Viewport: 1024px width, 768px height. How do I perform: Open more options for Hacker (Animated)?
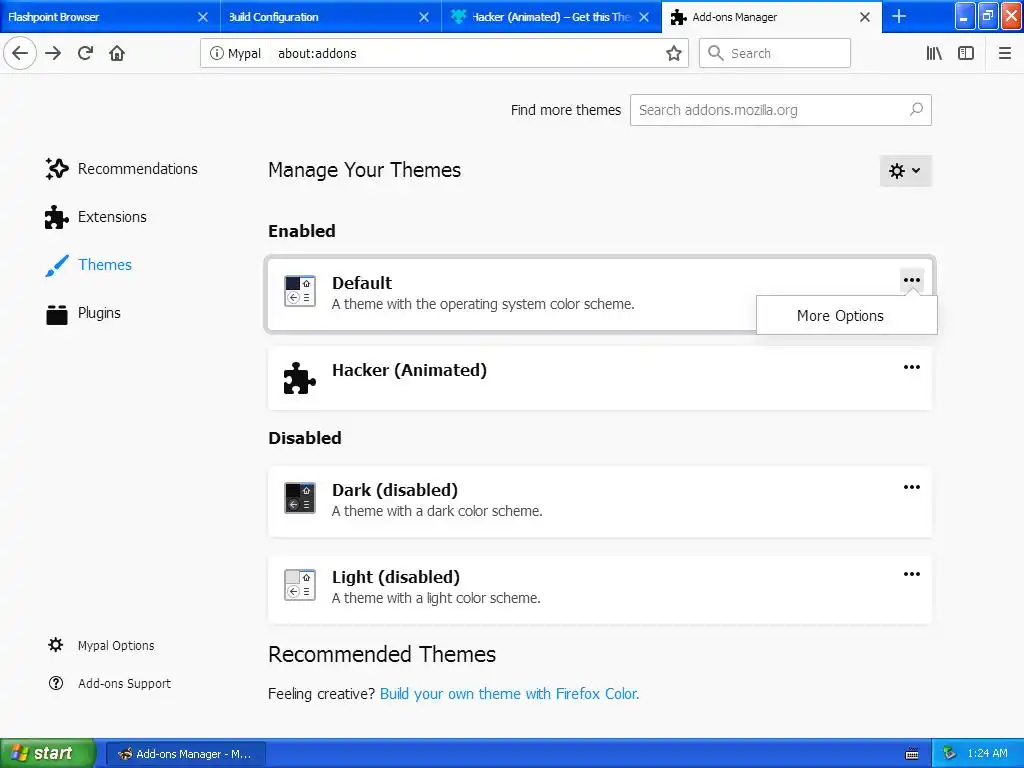[912, 367]
